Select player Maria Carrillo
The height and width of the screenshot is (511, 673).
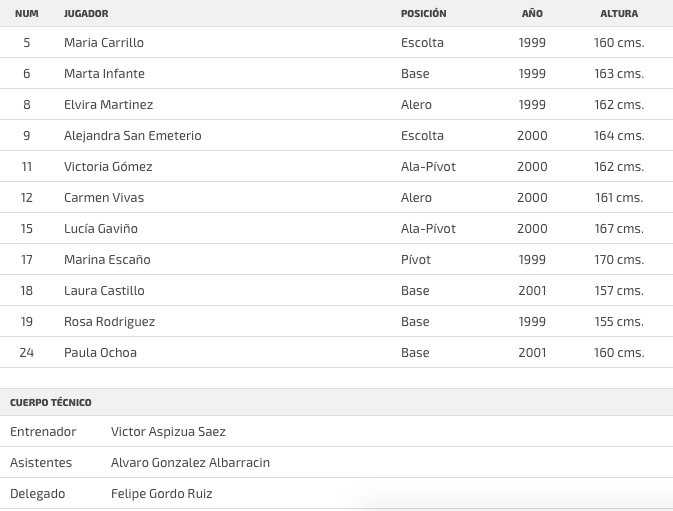point(104,43)
